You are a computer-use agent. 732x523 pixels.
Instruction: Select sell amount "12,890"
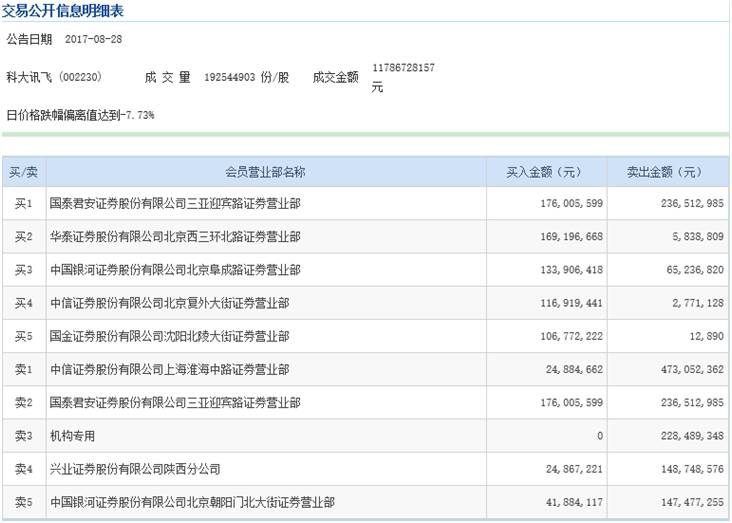pos(707,336)
